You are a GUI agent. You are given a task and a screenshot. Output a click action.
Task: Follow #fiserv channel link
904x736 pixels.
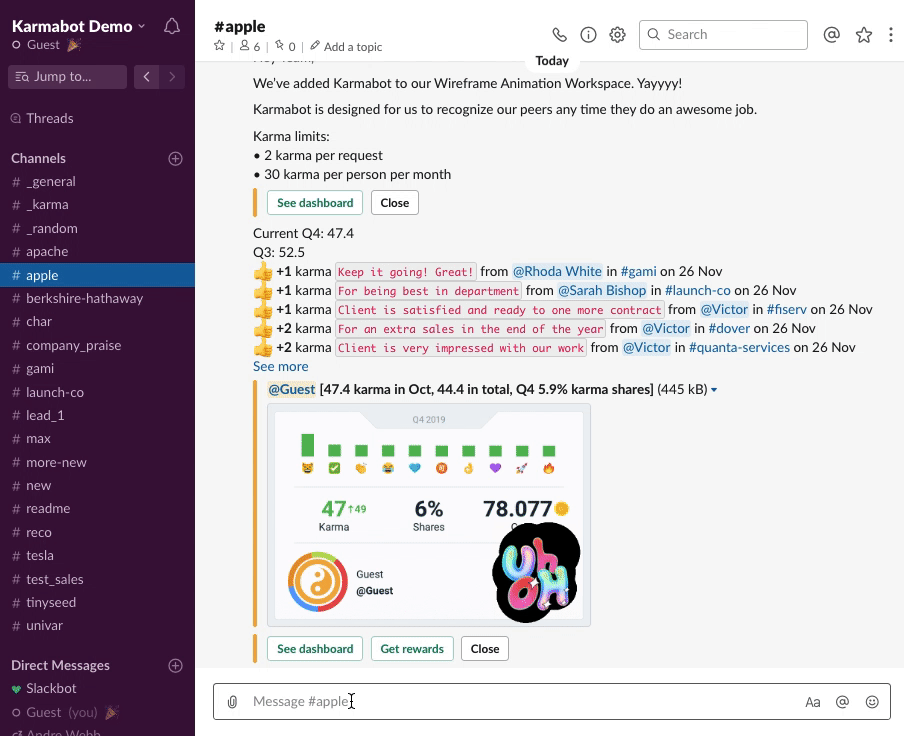[786, 310]
